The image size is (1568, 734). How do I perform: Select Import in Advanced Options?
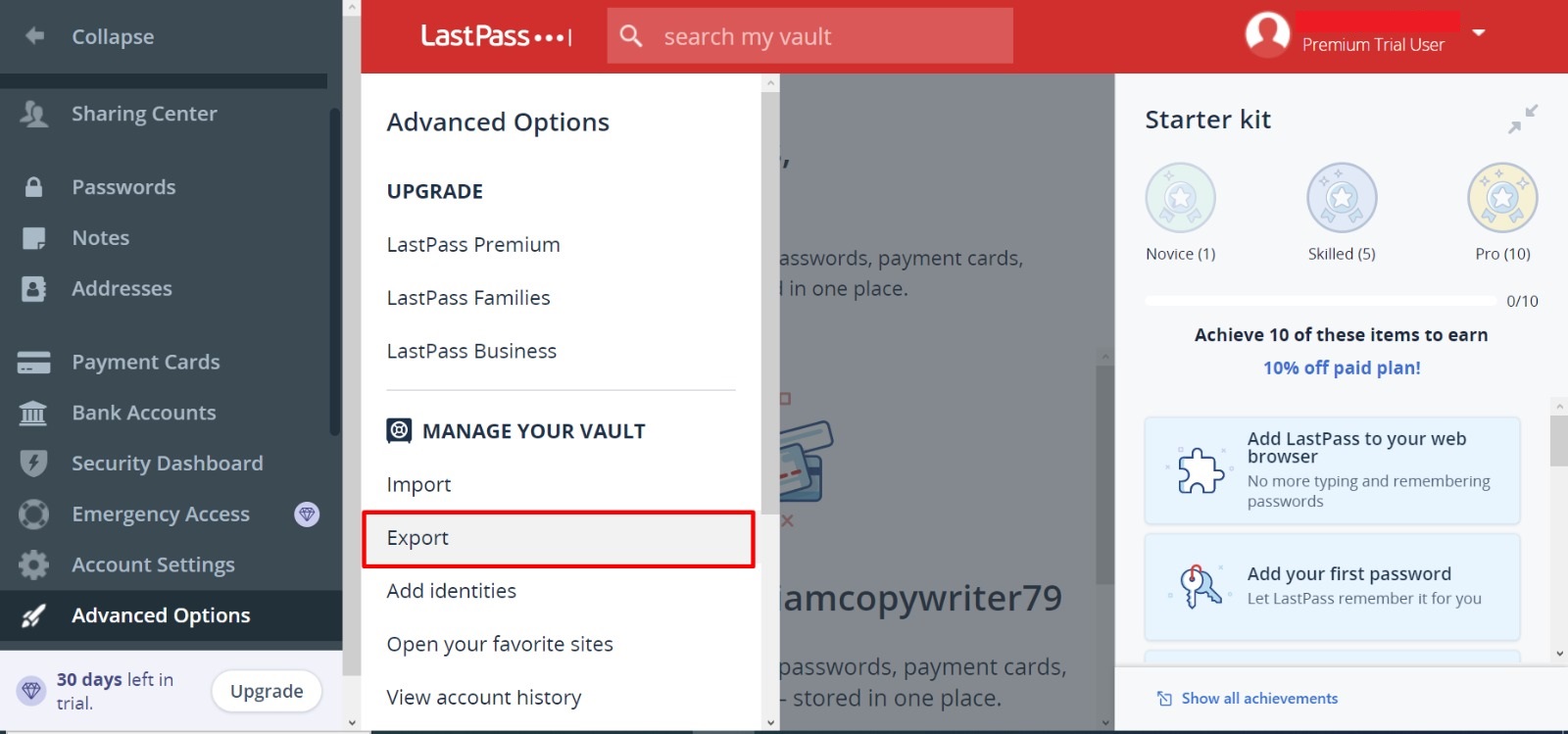pyautogui.click(x=418, y=485)
